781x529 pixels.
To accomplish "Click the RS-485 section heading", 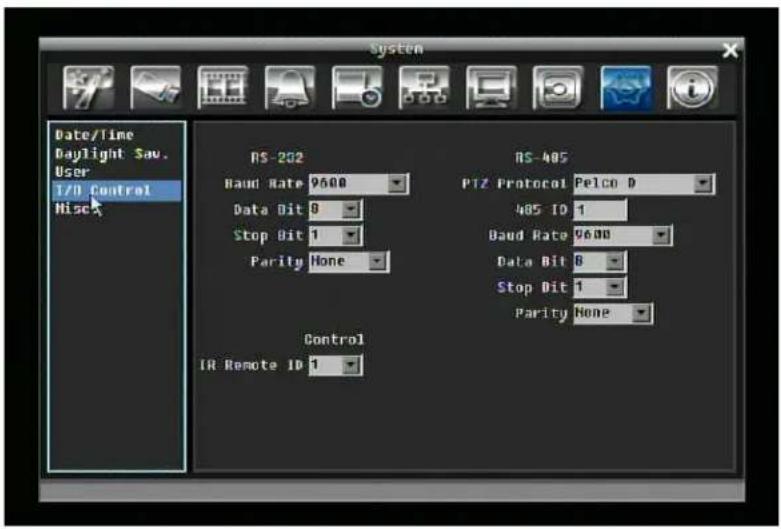I will (541, 158).
